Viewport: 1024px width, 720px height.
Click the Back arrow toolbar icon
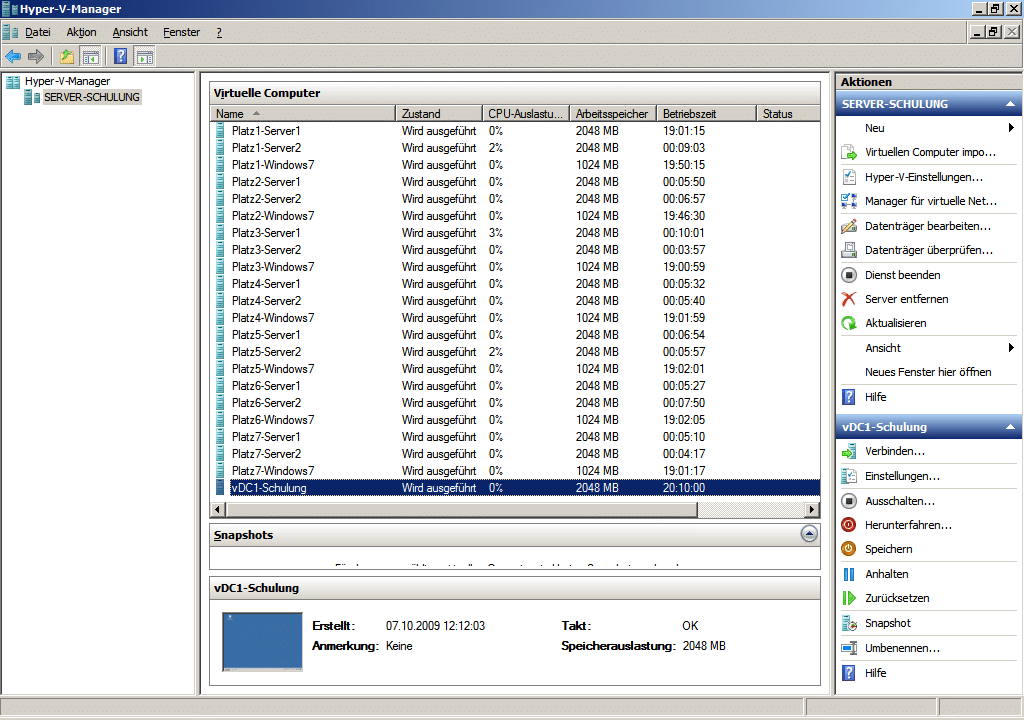[13, 57]
